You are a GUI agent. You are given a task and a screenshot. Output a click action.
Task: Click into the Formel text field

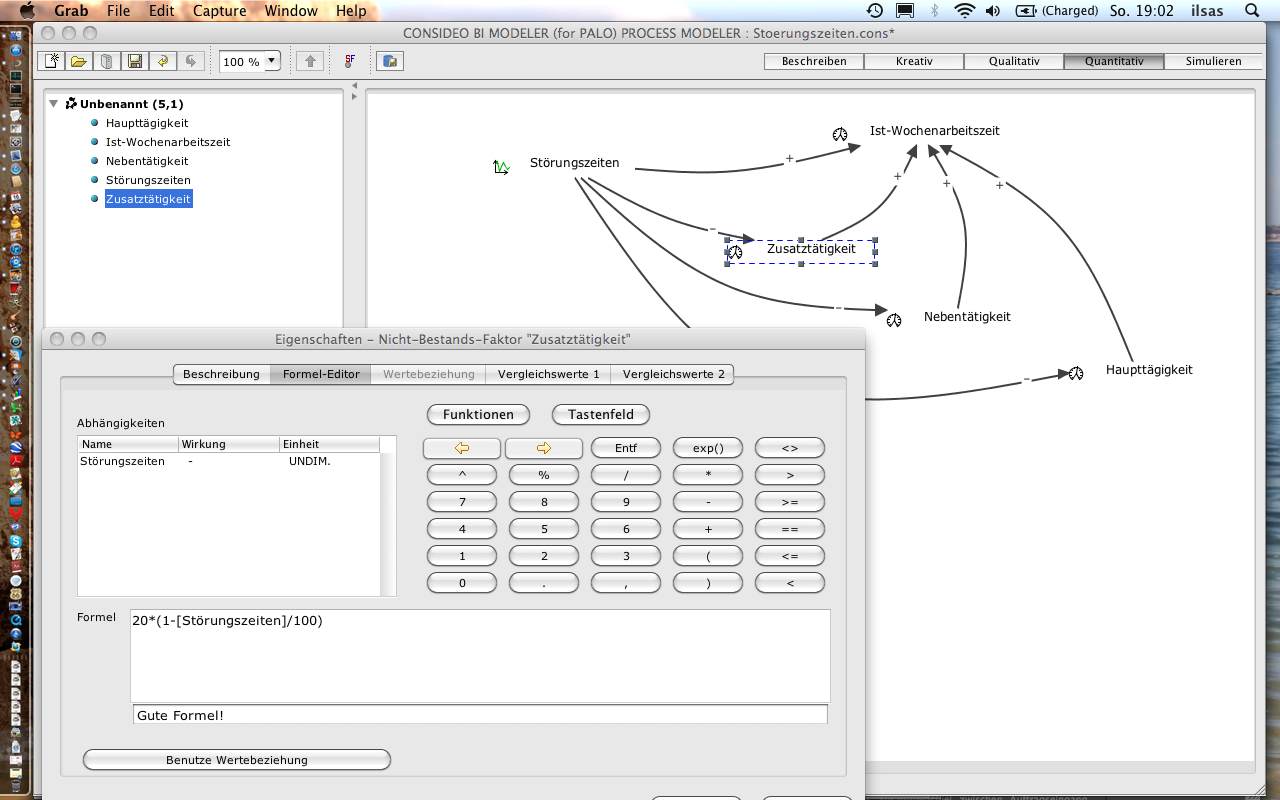click(480, 655)
